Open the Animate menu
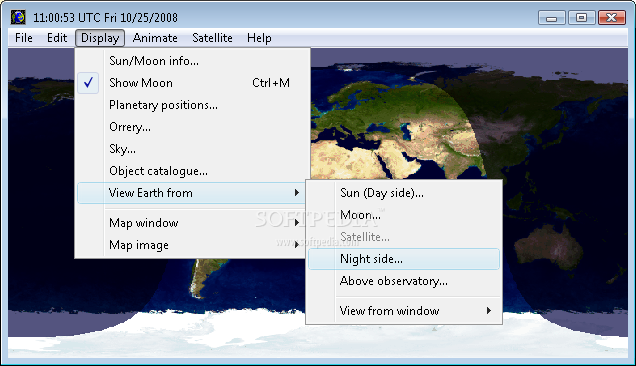 point(155,38)
